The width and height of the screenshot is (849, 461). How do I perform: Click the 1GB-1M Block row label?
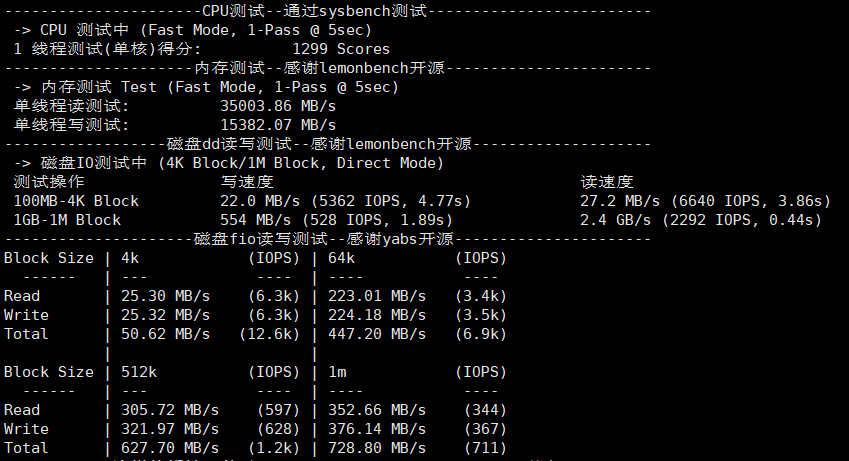pyautogui.click(x=67, y=220)
